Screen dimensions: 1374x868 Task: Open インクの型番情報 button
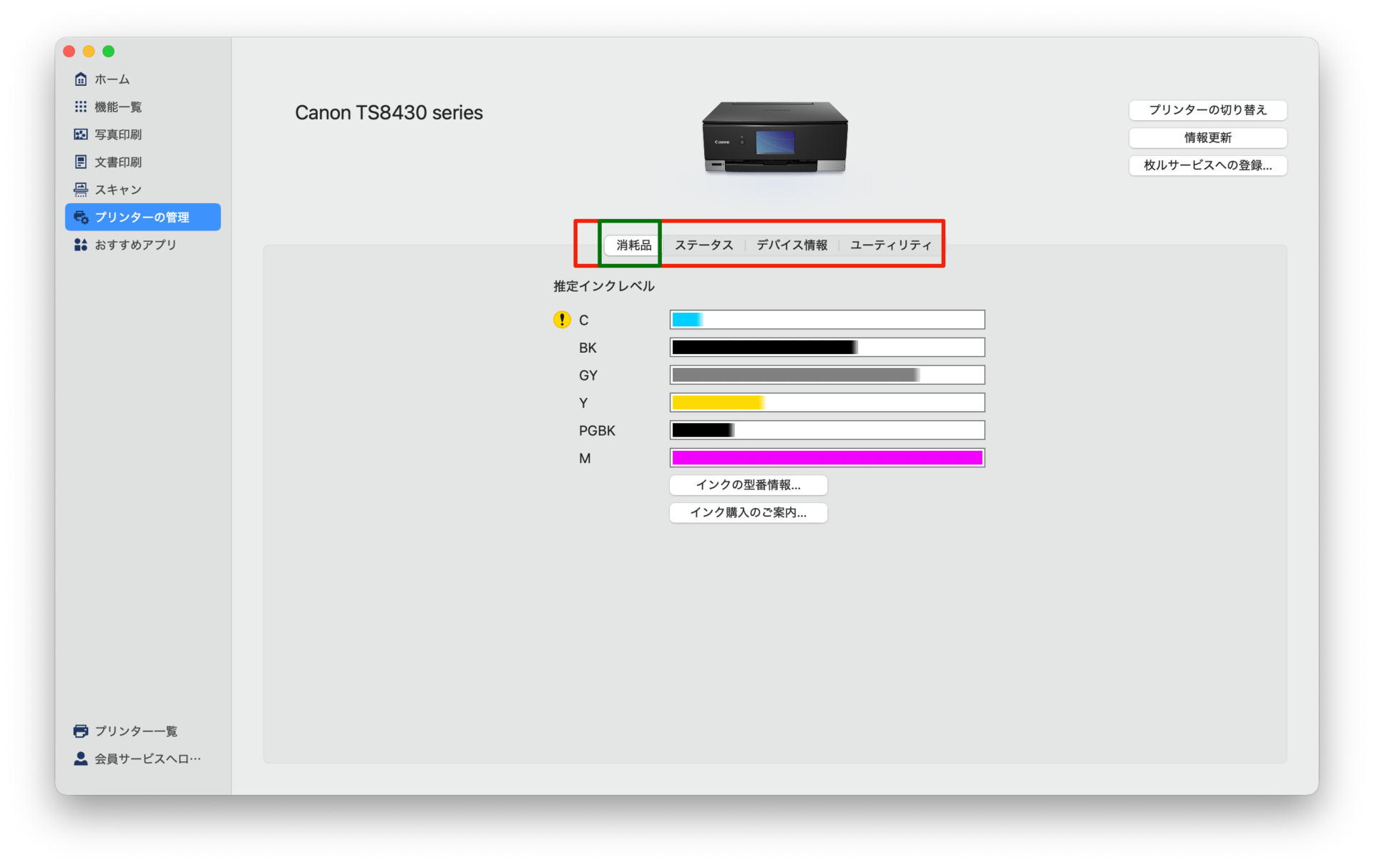(x=748, y=485)
